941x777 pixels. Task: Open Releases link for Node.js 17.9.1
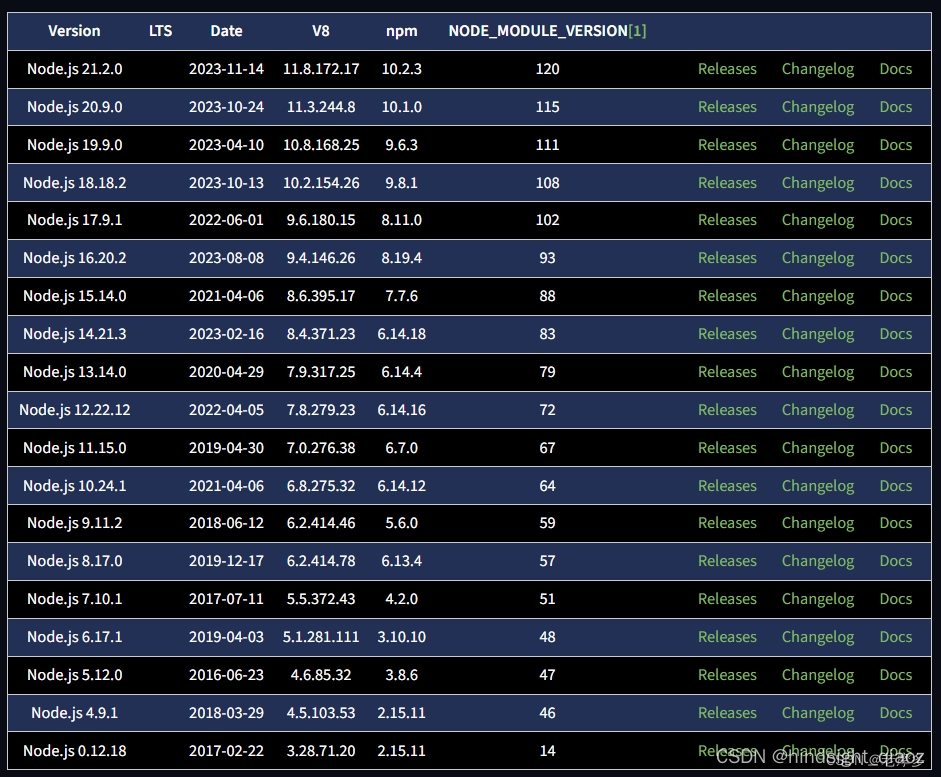click(727, 220)
